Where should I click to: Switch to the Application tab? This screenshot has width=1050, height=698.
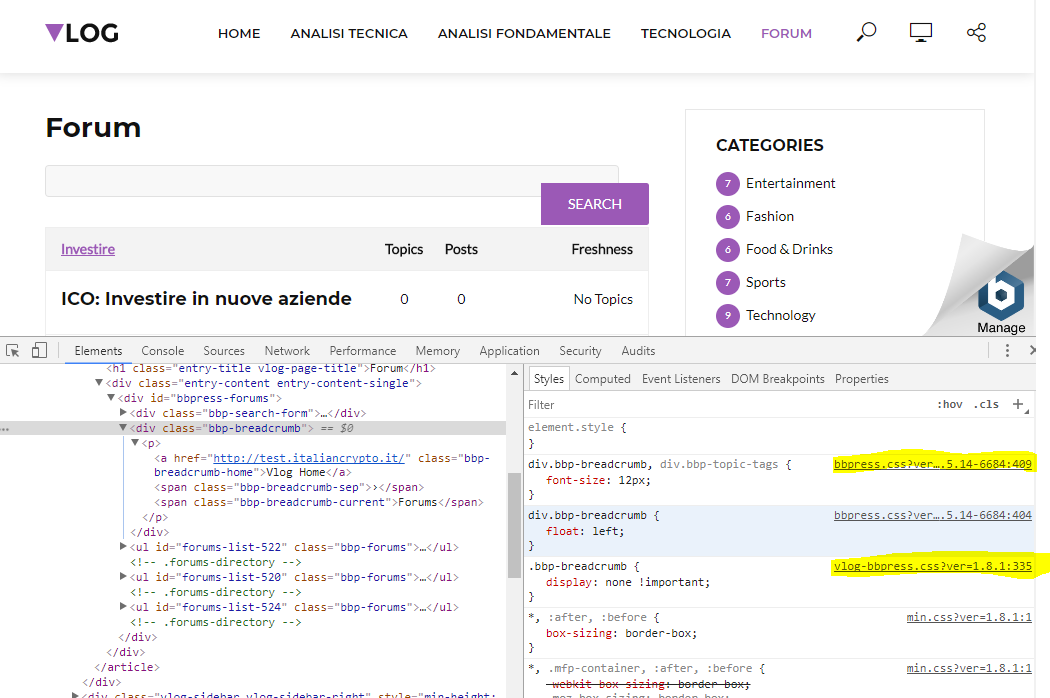[509, 350]
